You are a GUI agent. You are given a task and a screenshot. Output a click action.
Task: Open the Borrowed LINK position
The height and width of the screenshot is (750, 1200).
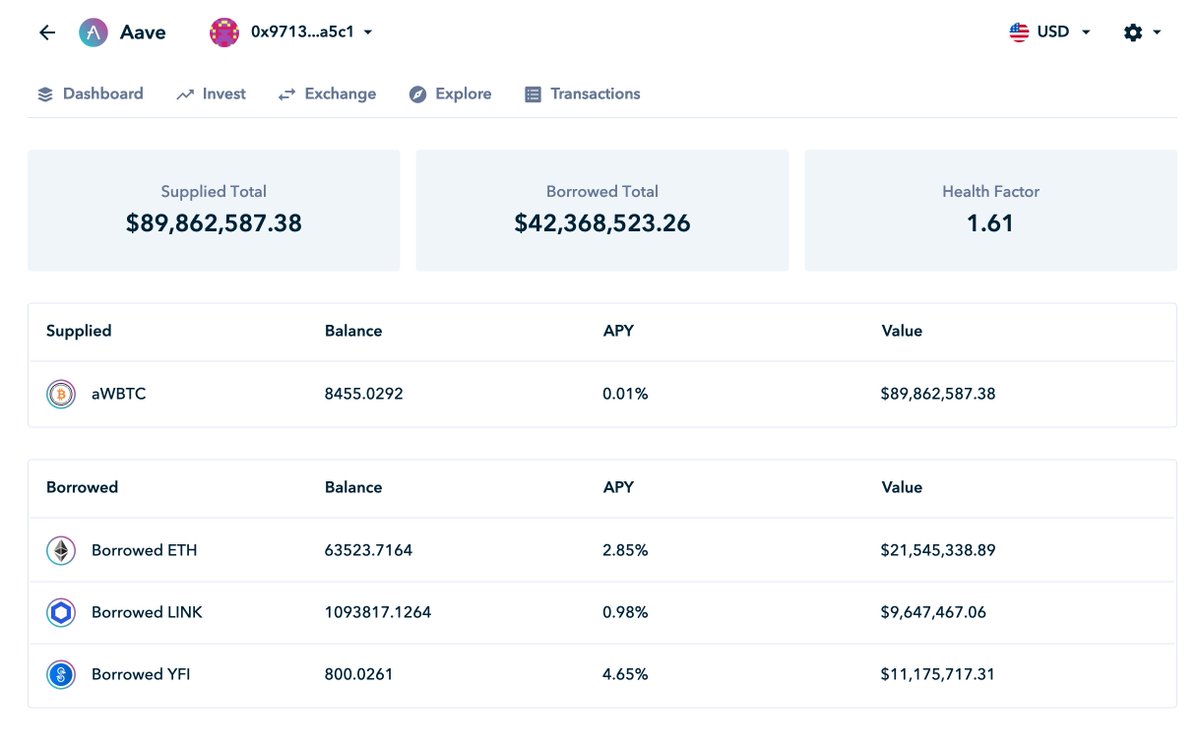[x=147, y=612]
